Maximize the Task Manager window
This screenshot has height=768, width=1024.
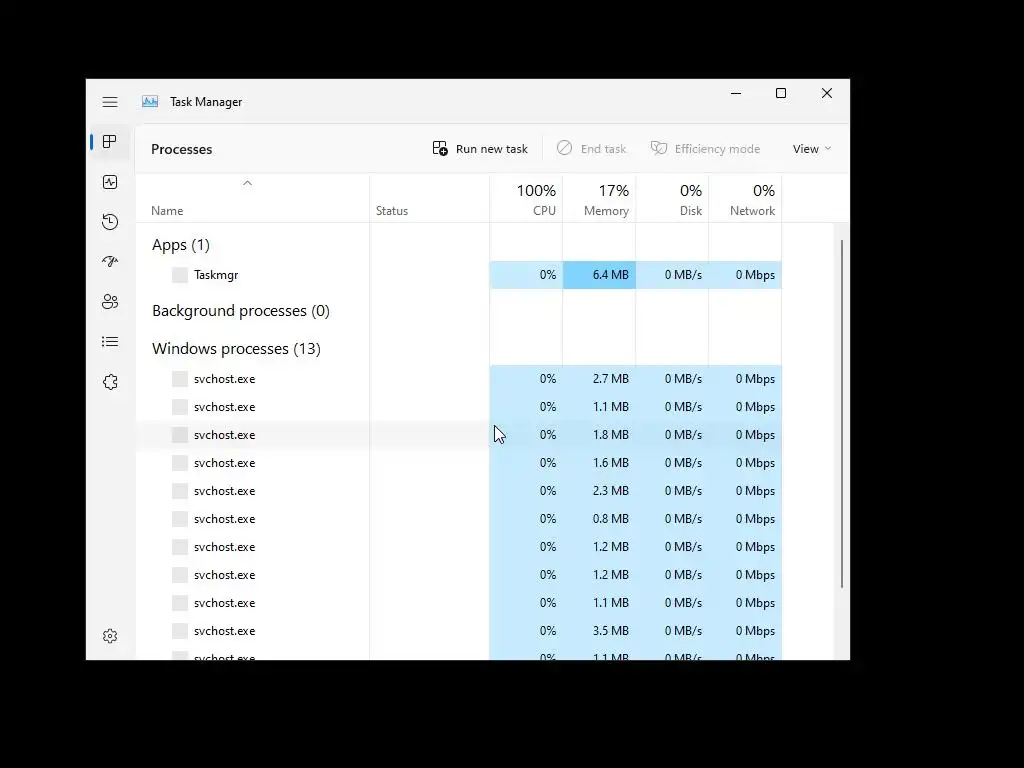pyautogui.click(x=781, y=93)
